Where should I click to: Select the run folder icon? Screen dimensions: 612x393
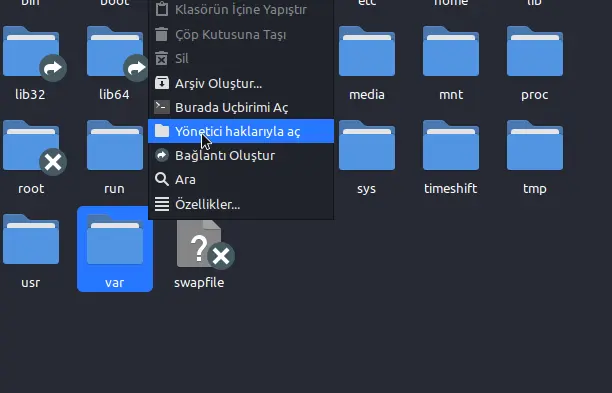pos(115,145)
